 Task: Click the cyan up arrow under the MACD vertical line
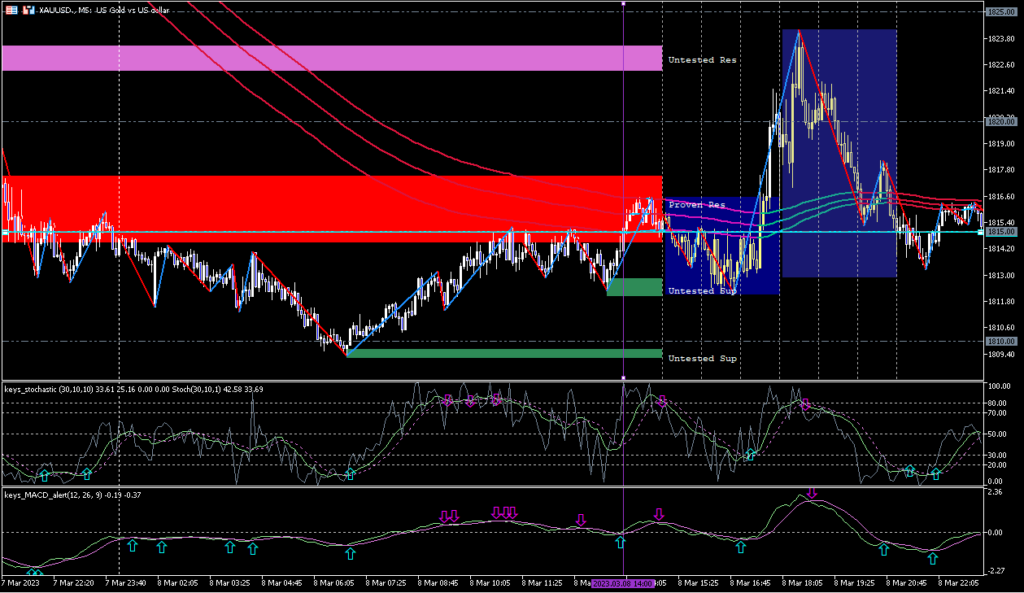coord(620,542)
